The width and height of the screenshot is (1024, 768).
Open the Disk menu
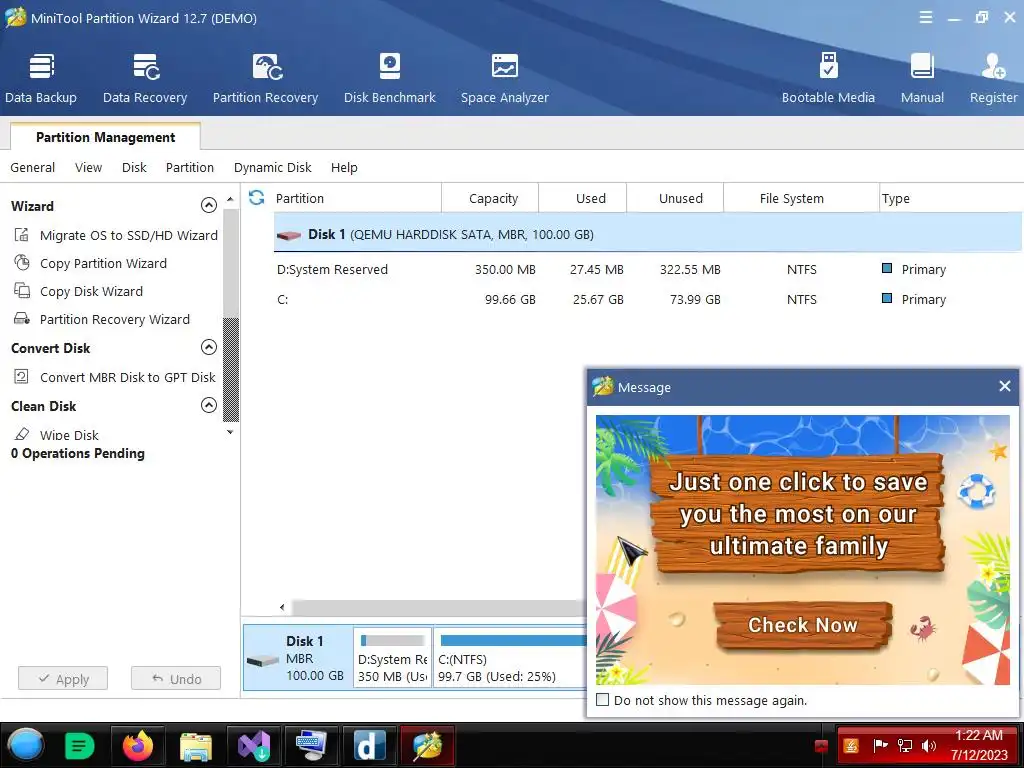134,167
